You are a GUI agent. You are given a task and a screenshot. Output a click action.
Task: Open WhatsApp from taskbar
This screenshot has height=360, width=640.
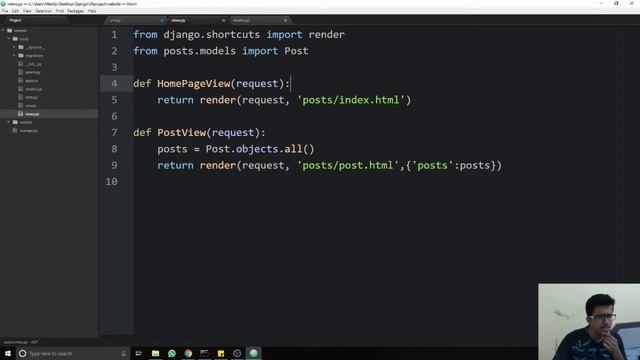(172, 353)
